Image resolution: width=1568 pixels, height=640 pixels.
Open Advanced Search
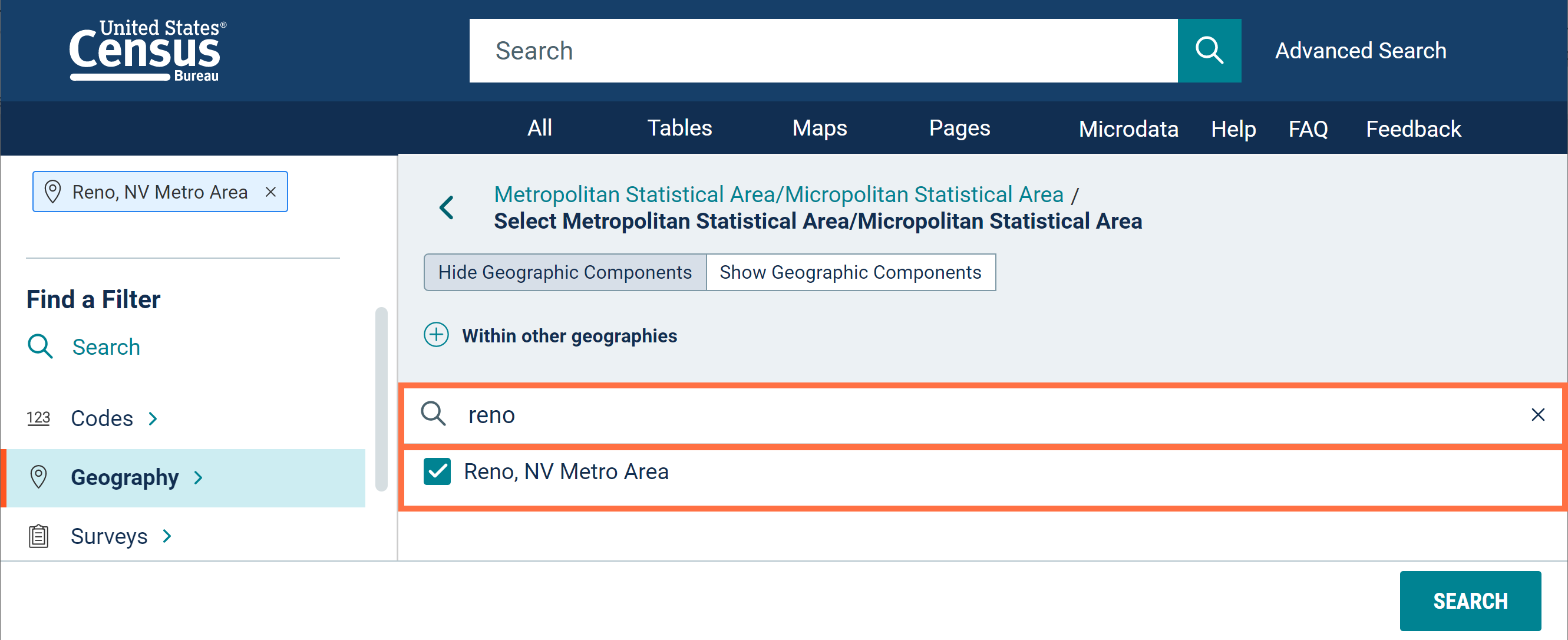[1361, 51]
